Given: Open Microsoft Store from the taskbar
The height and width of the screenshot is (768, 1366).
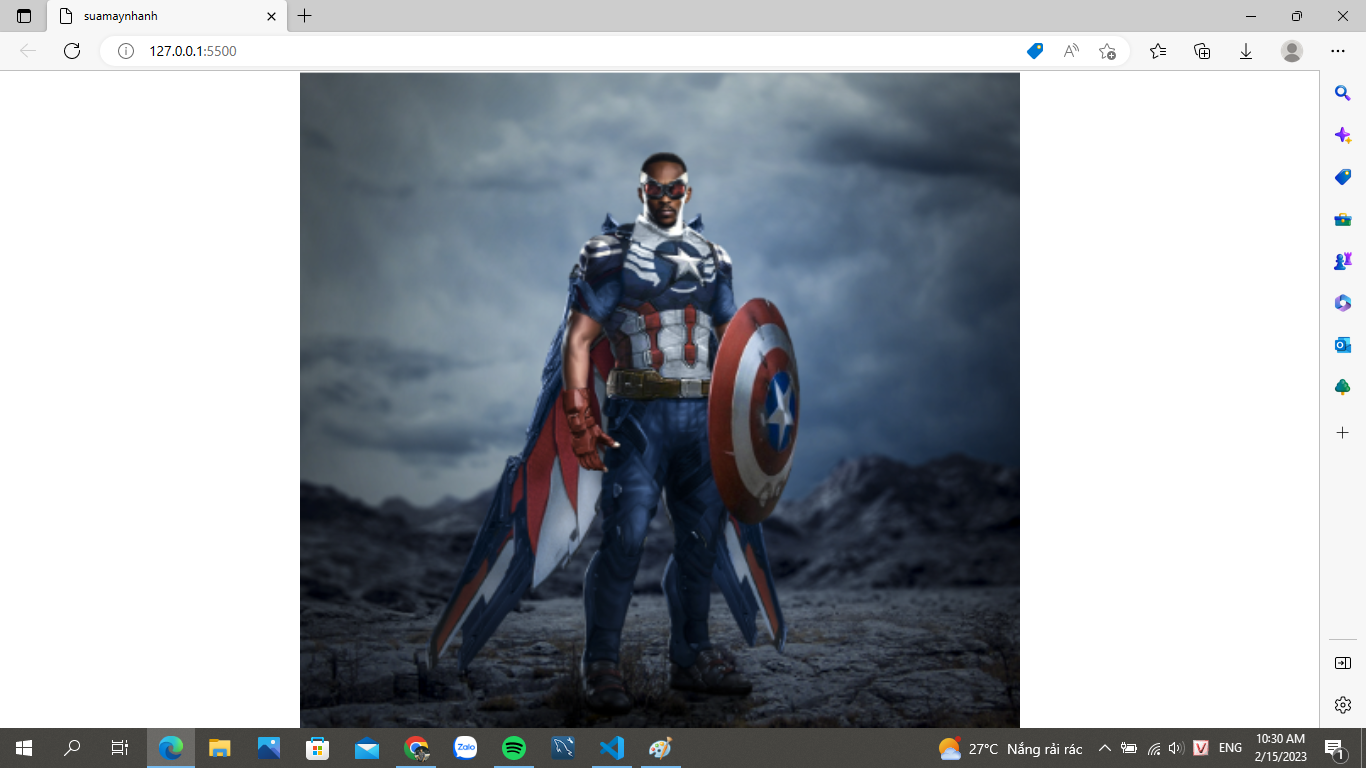Looking at the screenshot, I should [x=318, y=748].
